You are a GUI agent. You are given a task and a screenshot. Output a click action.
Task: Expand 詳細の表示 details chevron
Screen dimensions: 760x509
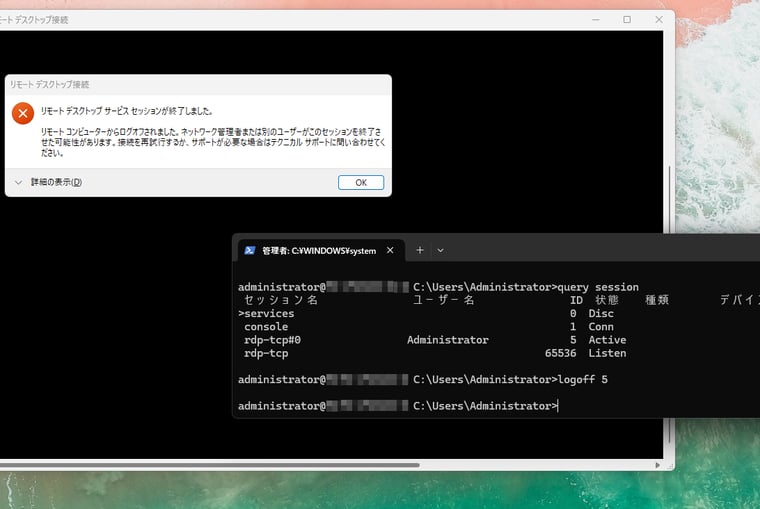tap(18, 182)
